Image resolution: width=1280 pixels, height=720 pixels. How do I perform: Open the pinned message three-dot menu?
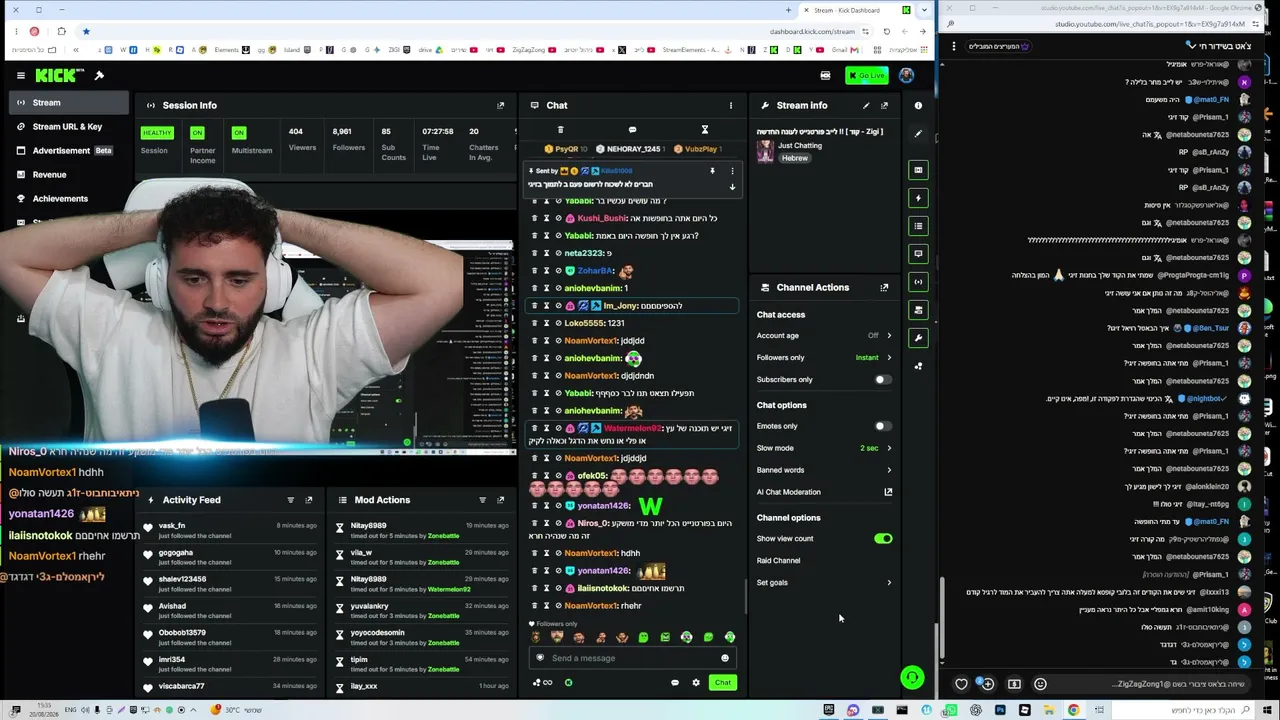pyautogui.click(x=732, y=171)
